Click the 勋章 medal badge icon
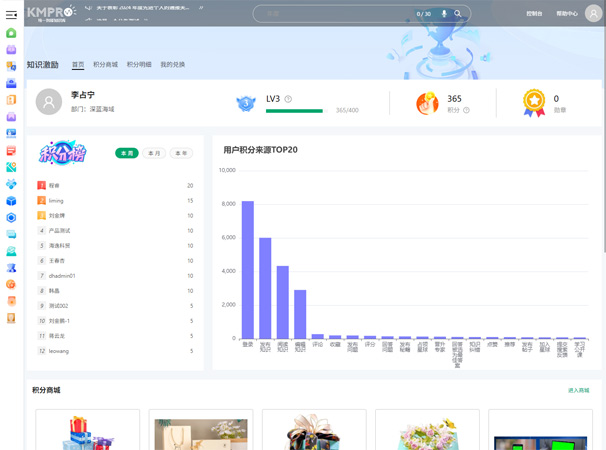Screen dimensions: 606x450 click(534, 103)
